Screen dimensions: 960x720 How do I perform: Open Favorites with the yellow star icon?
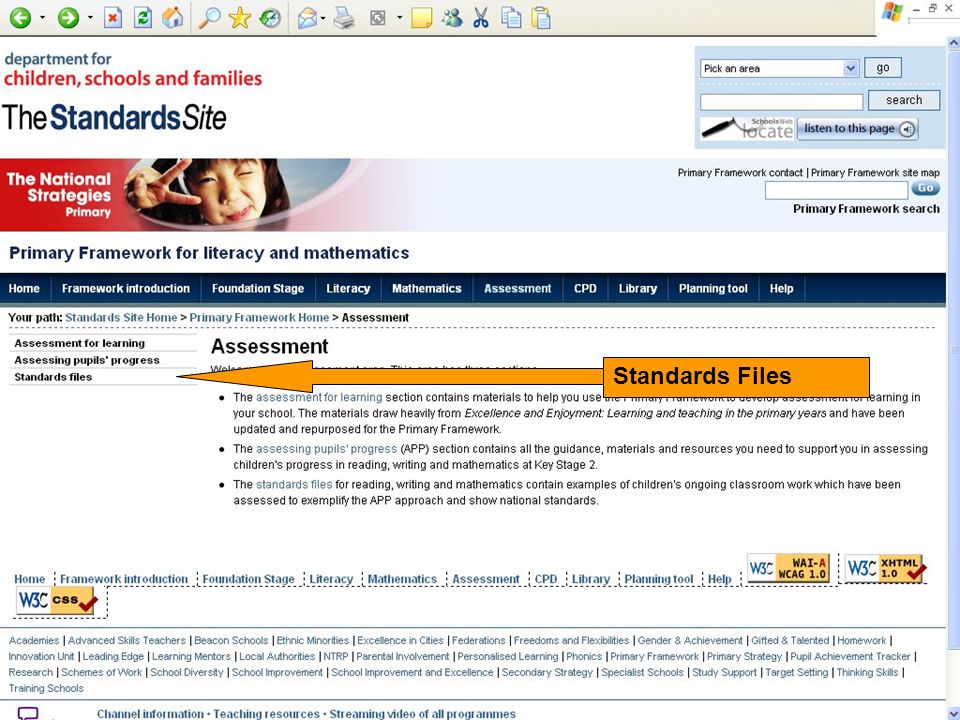(239, 18)
